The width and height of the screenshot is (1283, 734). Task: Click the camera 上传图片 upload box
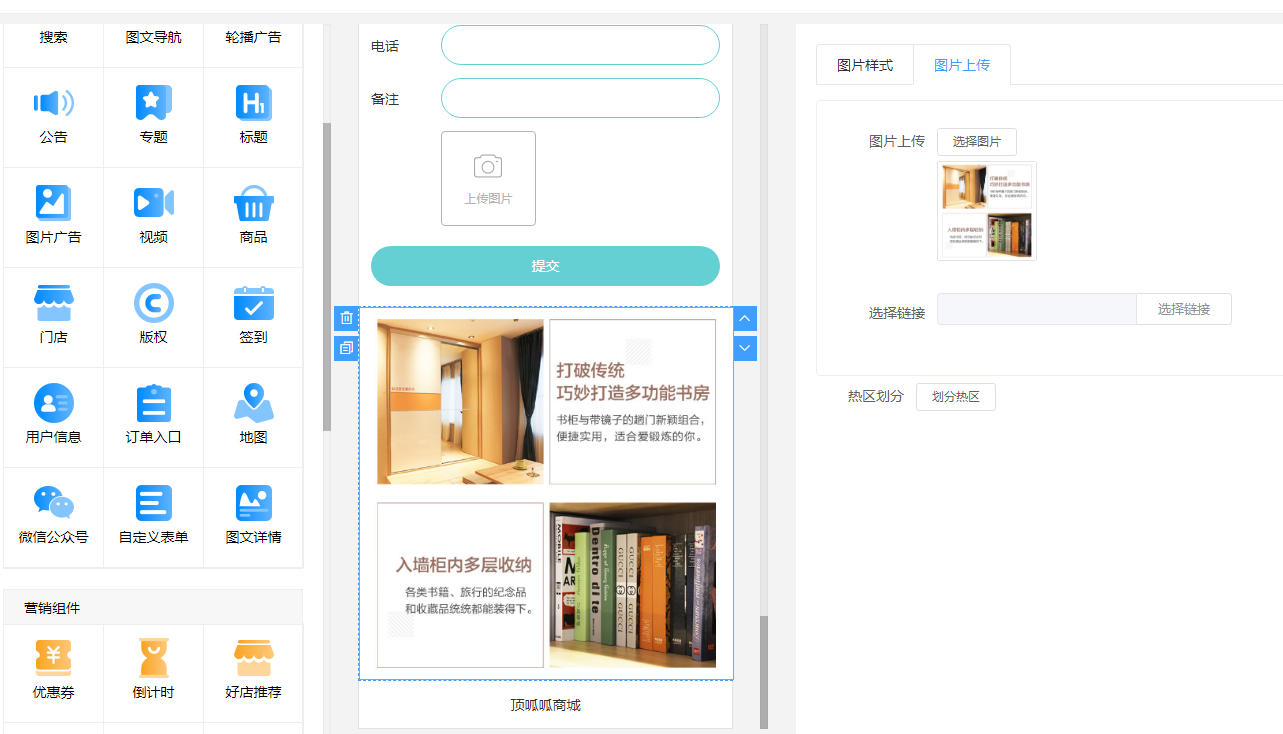coord(488,178)
